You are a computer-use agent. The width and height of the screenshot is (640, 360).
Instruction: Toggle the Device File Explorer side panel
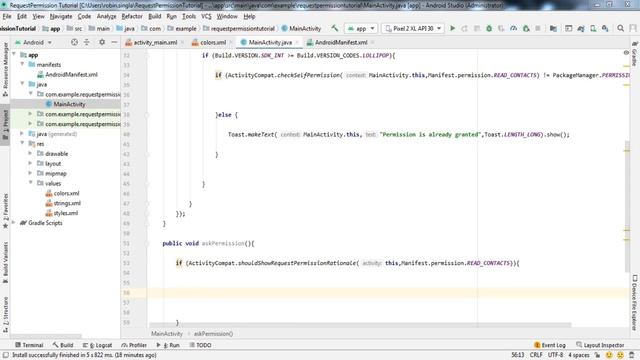[634, 302]
